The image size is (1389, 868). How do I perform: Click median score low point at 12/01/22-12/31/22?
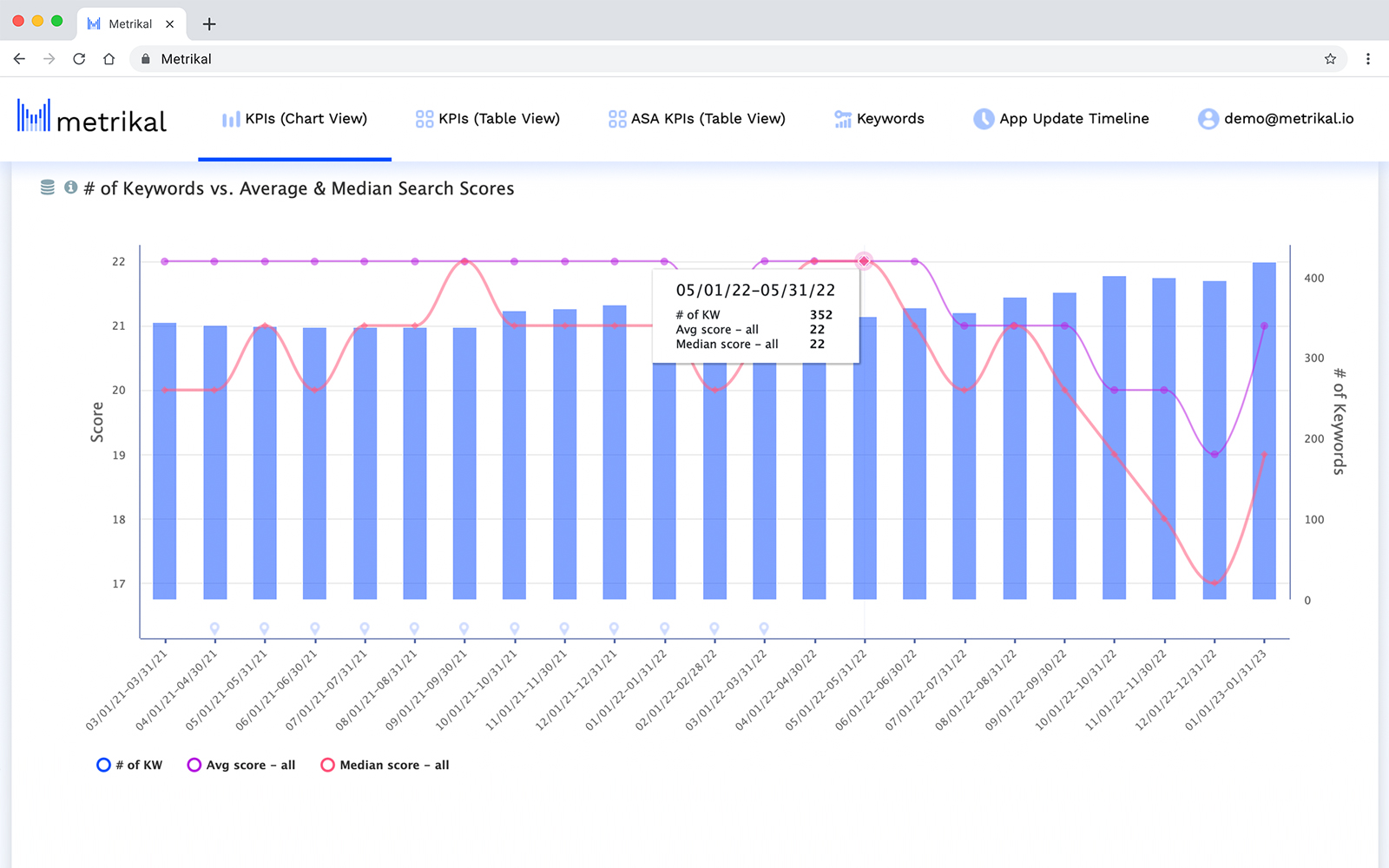pos(1215,583)
